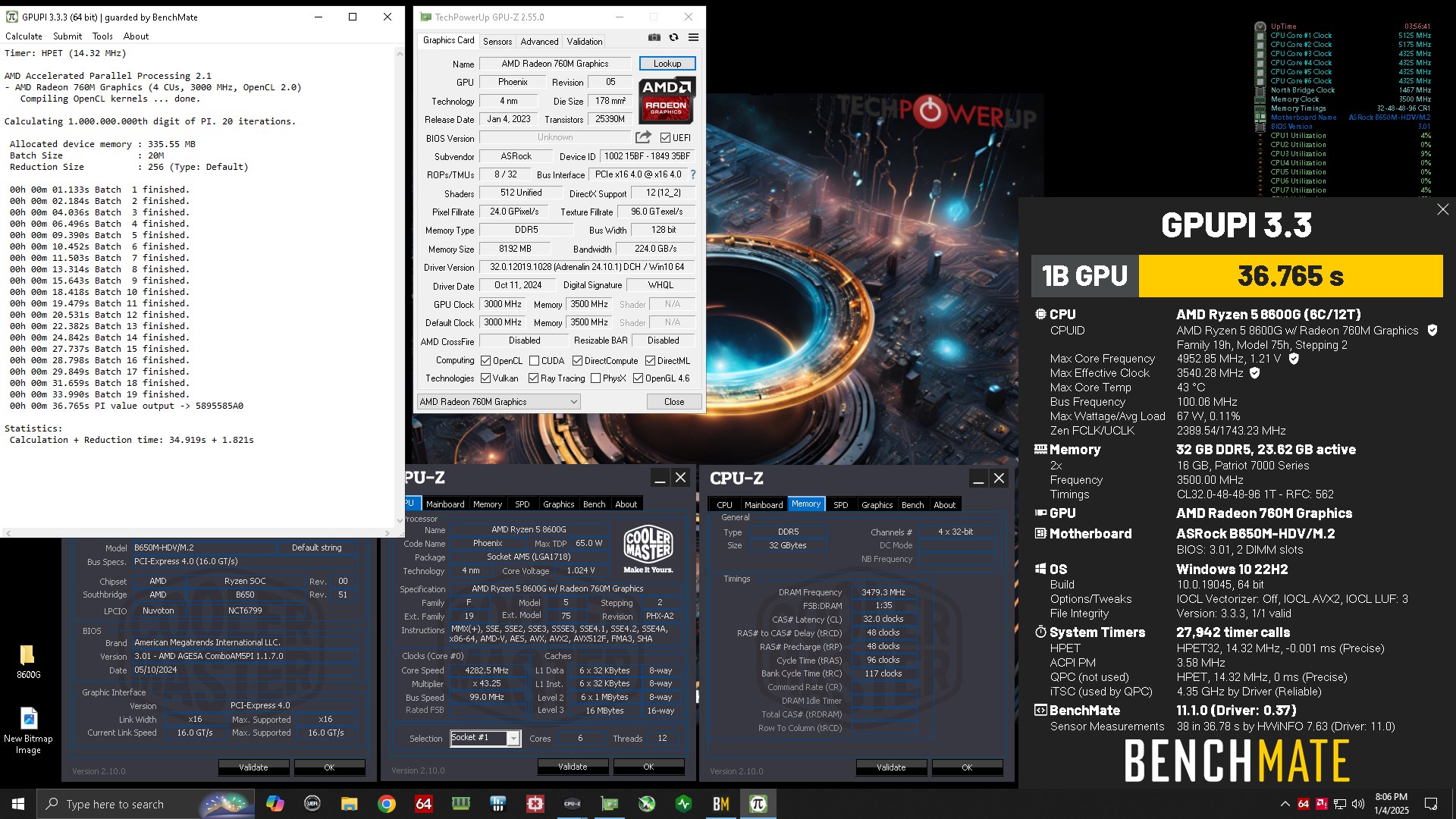Screen dimensions: 1456x819
Task: Click the AMD Radeon Graphics logo in GPU-Z
Action: (667, 99)
